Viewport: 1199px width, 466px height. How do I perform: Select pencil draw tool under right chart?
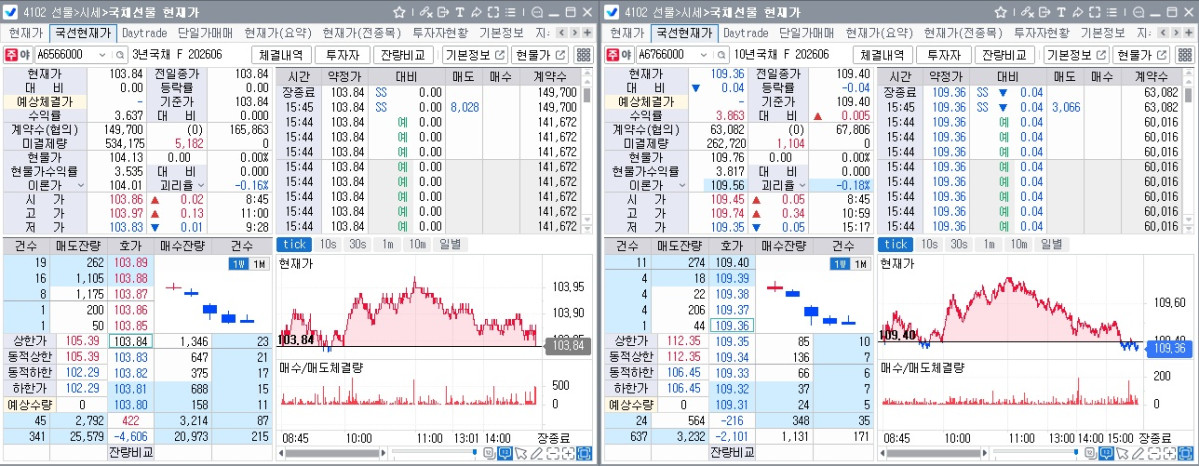coord(1139,453)
